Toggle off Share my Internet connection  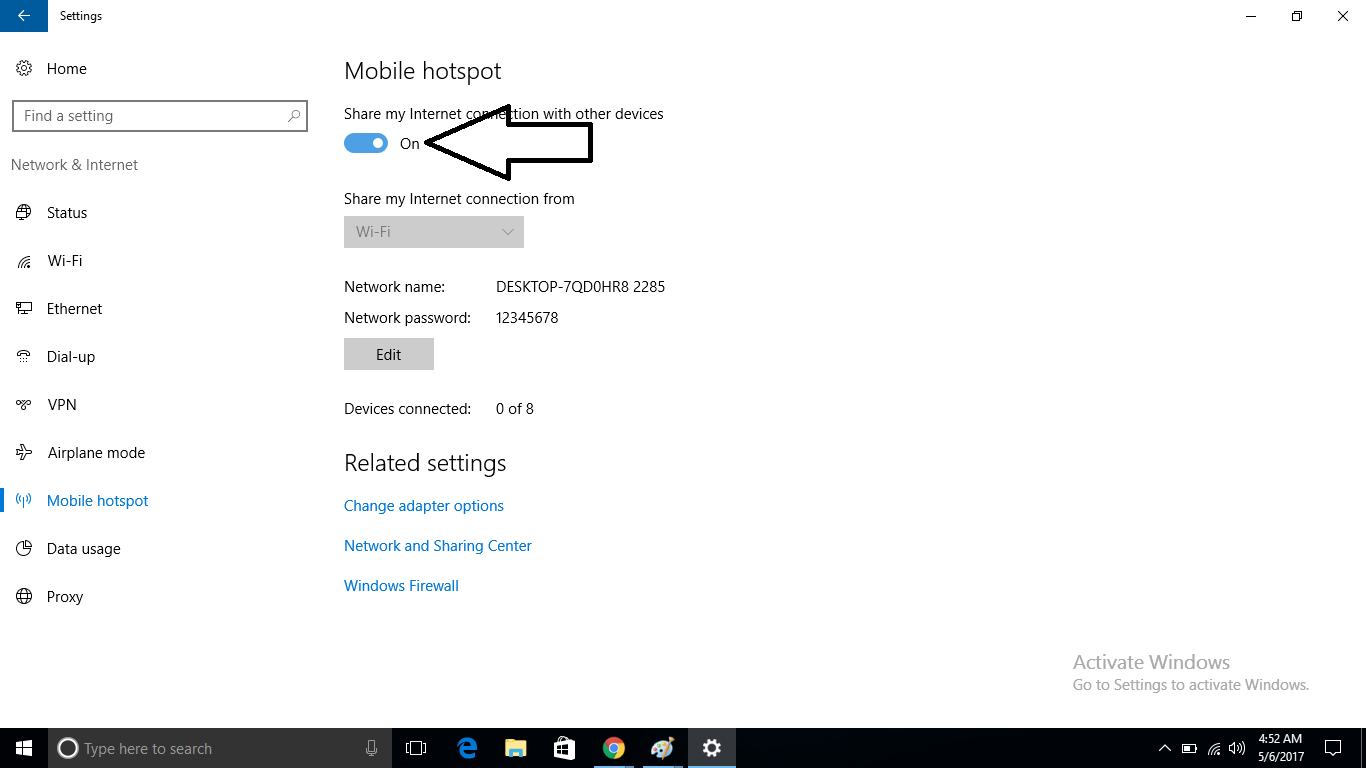[x=365, y=142]
